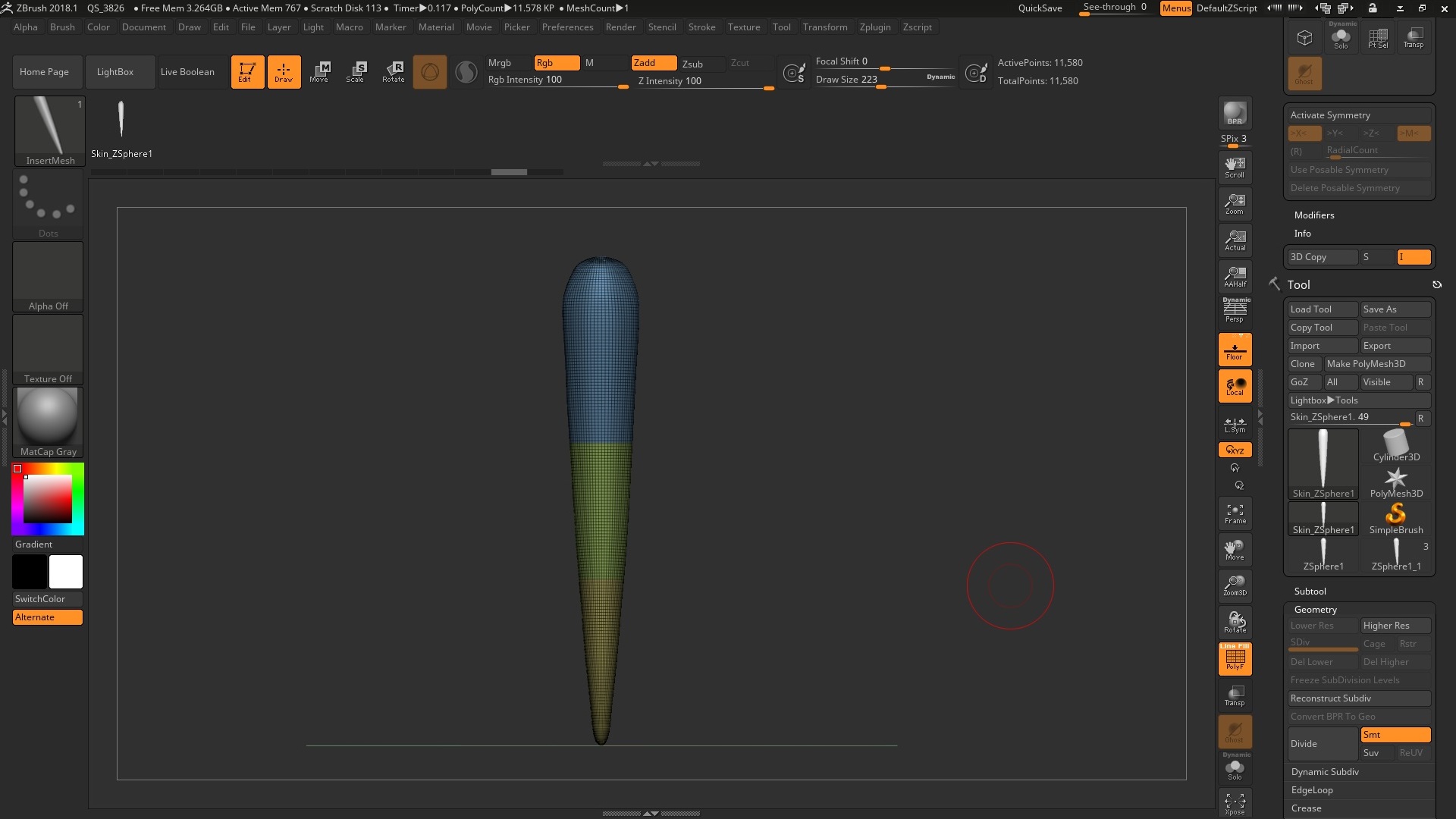
Task: Toggle Local transformations
Action: pyautogui.click(x=1235, y=386)
